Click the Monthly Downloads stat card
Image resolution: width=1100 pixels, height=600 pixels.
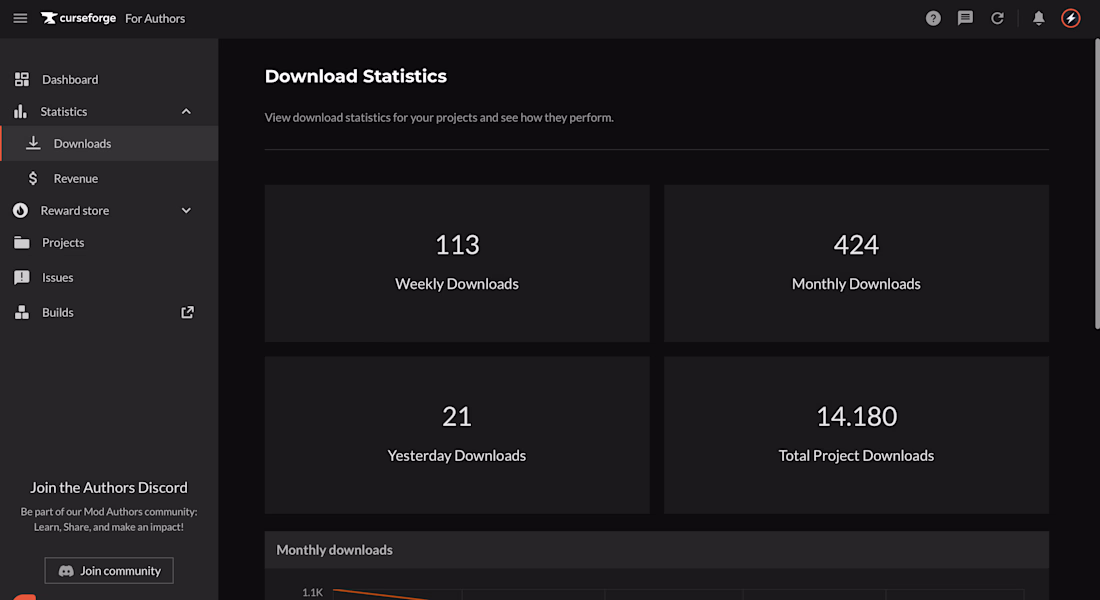[x=856, y=263]
